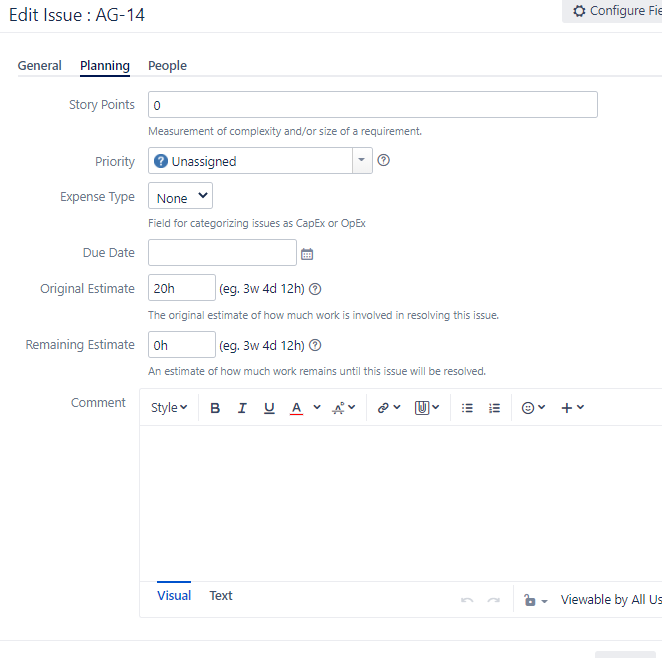This screenshot has height=658, width=662.
Task: Click help icon beside Original Estimate
Action: pyautogui.click(x=315, y=289)
